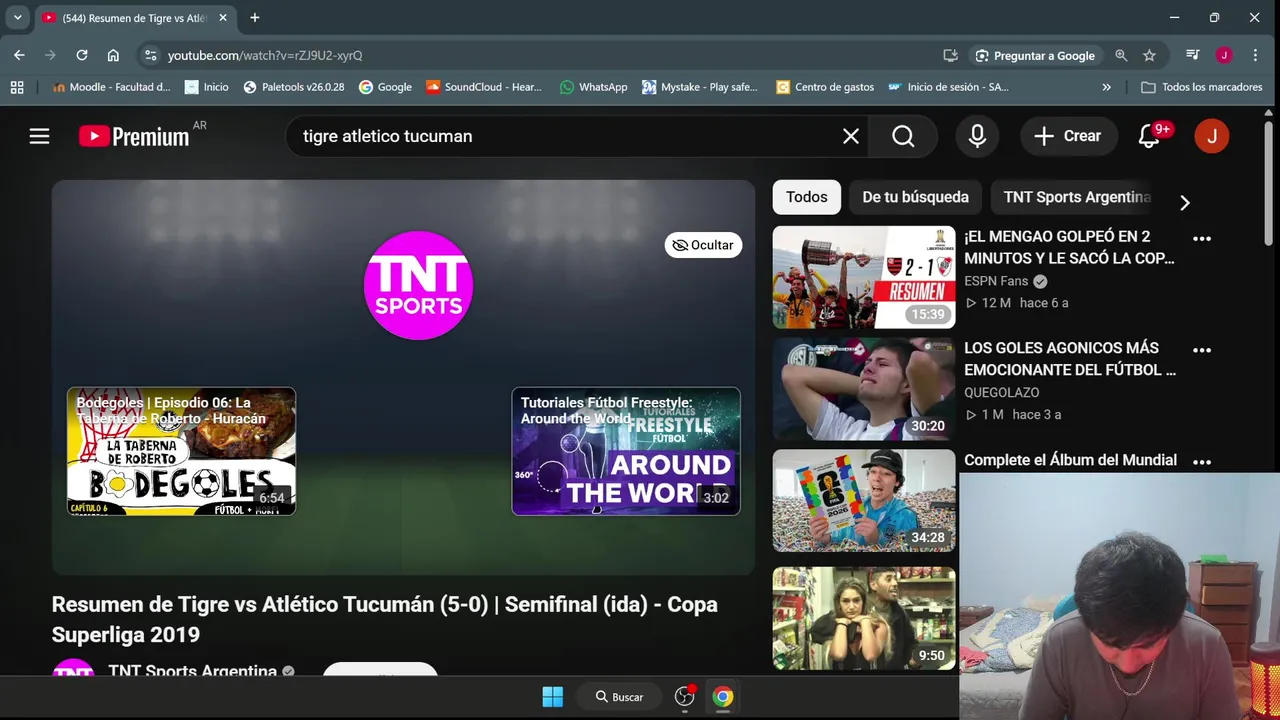The height and width of the screenshot is (720, 1280).
Task: Open the Google bookmark
Action: point(386,87)
